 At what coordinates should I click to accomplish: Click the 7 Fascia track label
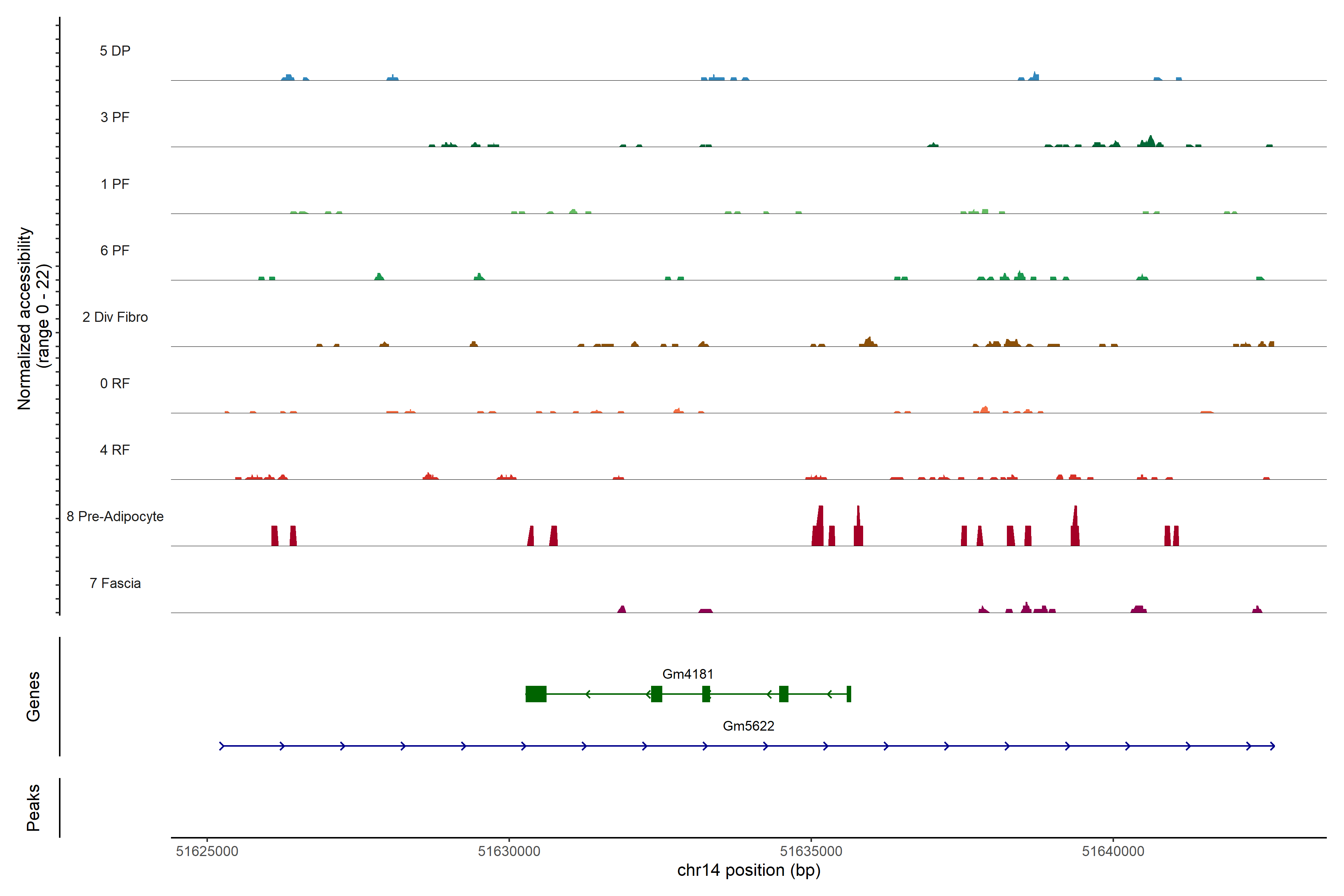pos(115,584)
